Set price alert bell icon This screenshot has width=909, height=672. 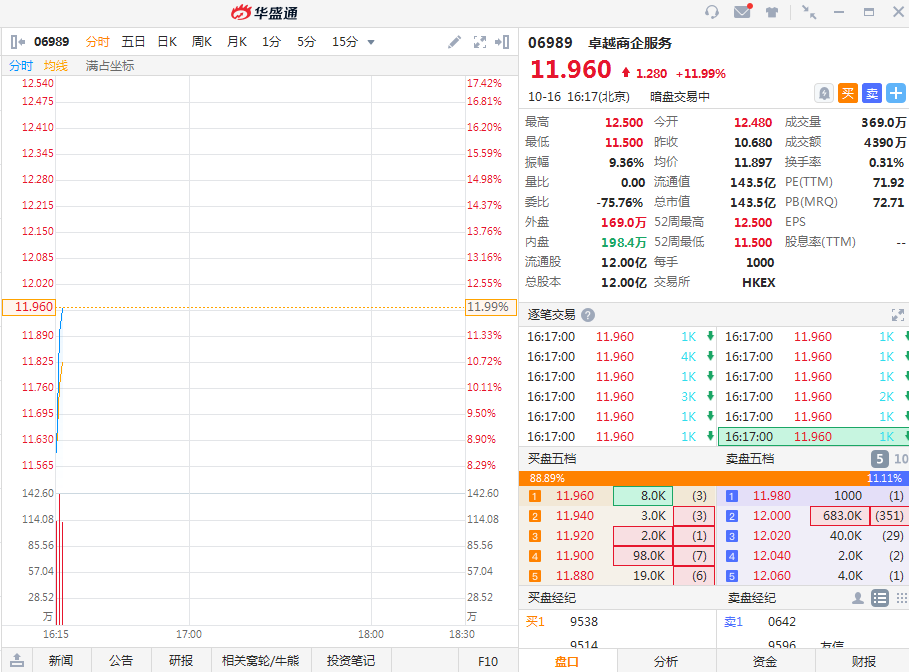[824, 93]
